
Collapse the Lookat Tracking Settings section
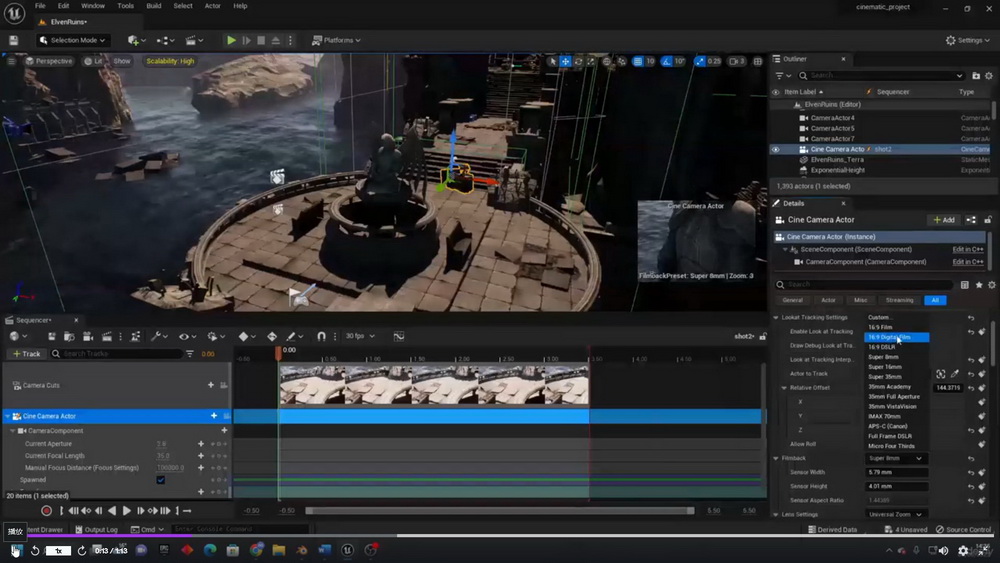(x=776, y=318)
